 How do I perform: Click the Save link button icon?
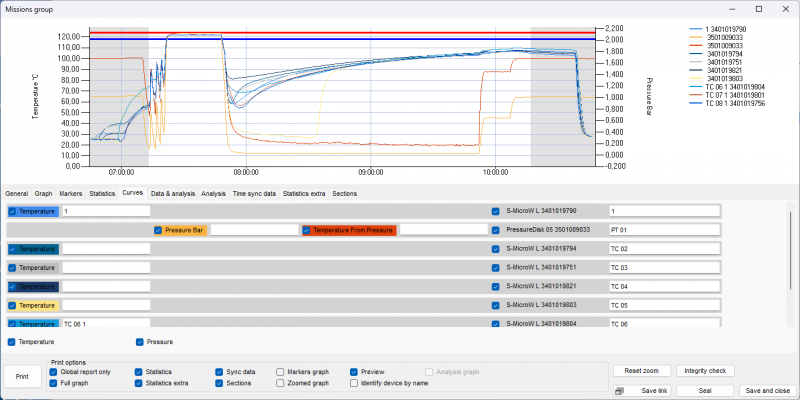coord(620,390)
